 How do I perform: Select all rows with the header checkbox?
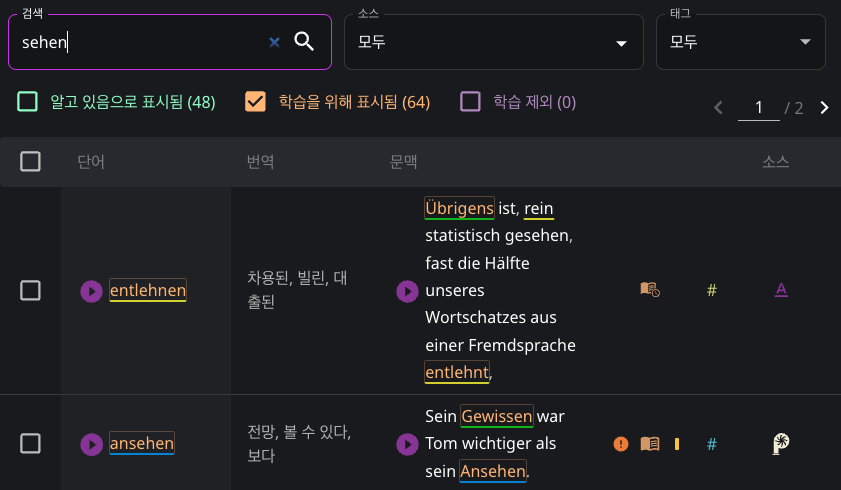30,161
